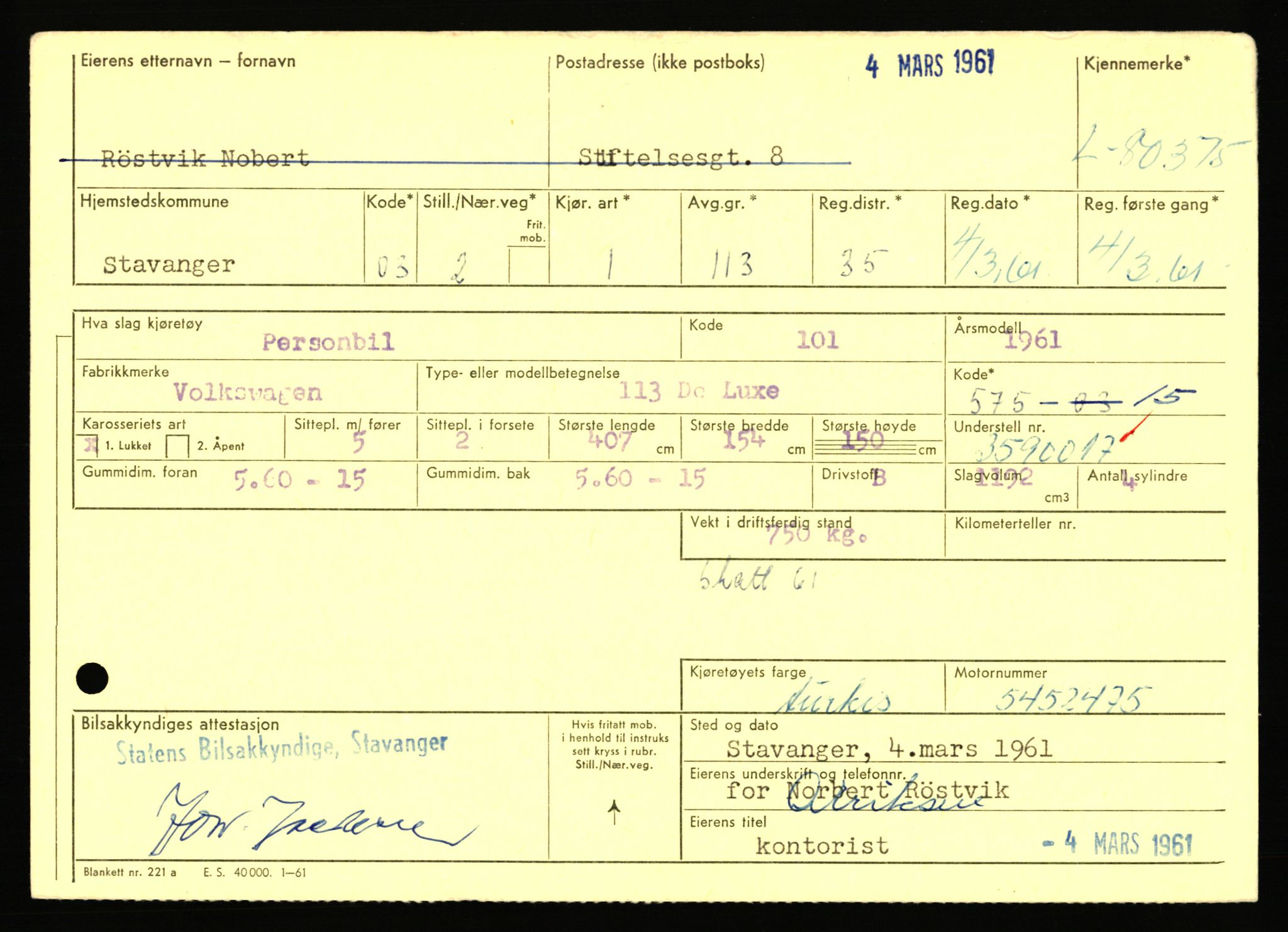The width and height of the screenshot is (1288, 932).
Task: Click the Slagvolum value '1192'
Action: (x=1002, y=479)
